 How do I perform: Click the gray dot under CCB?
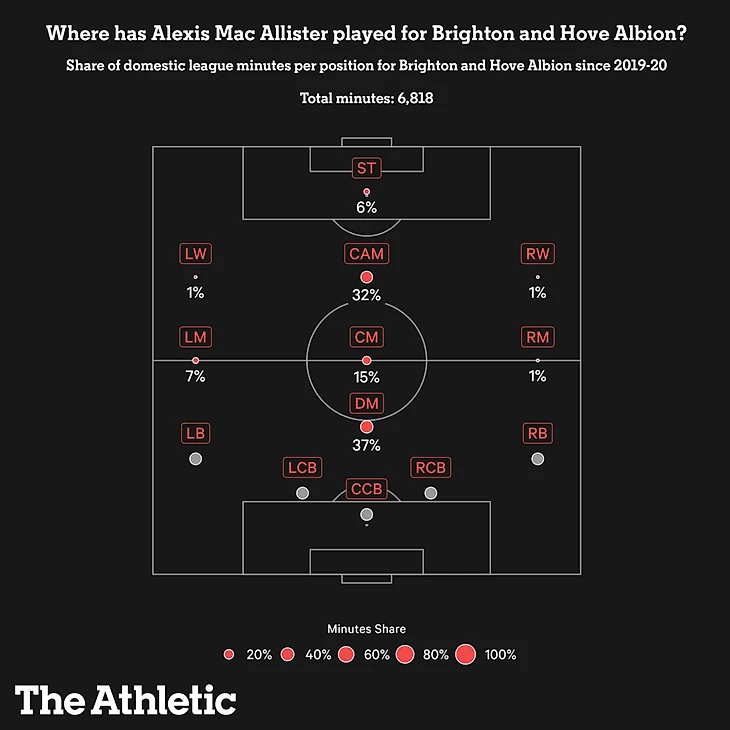coord(366,514)
